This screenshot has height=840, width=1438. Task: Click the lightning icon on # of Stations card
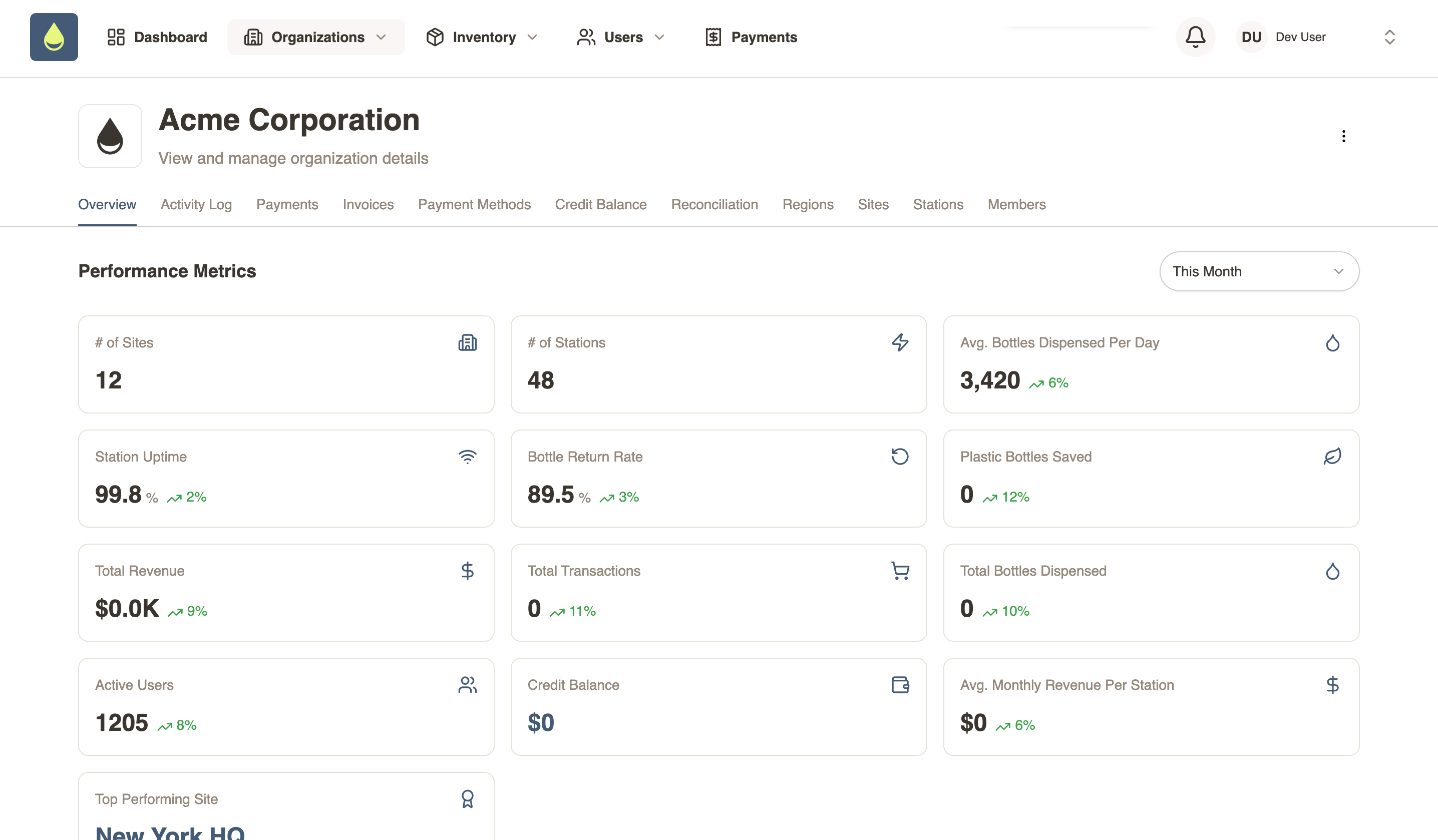[900, 342]
